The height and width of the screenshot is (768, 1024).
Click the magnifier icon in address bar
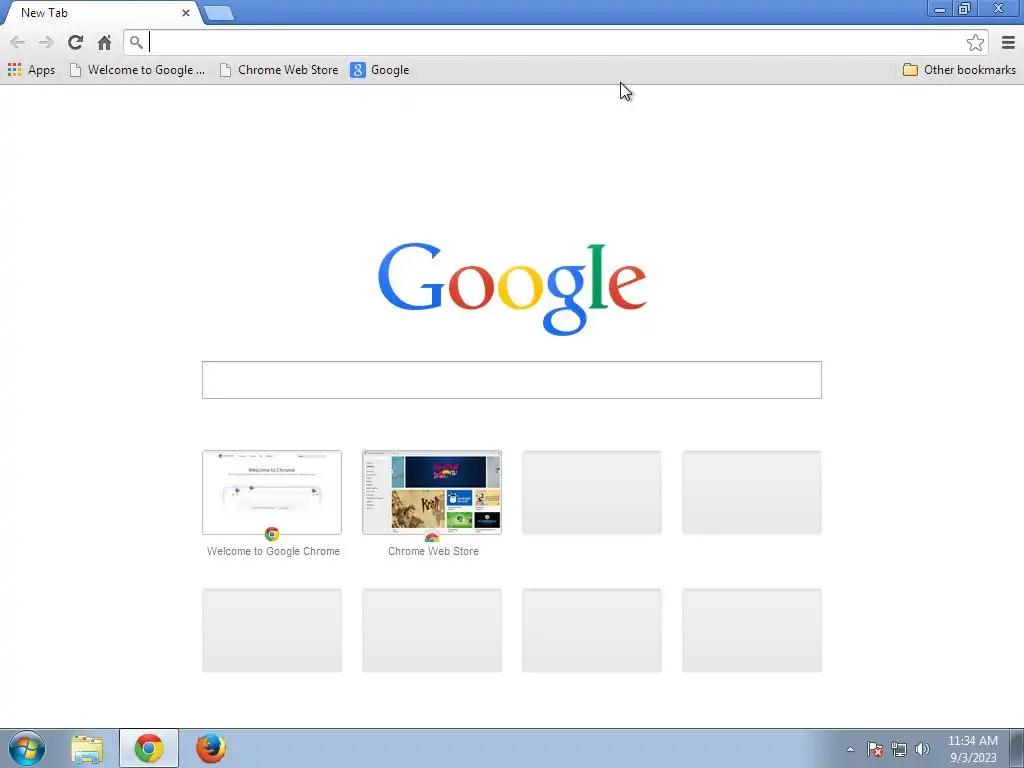click(x=136, y=42)
